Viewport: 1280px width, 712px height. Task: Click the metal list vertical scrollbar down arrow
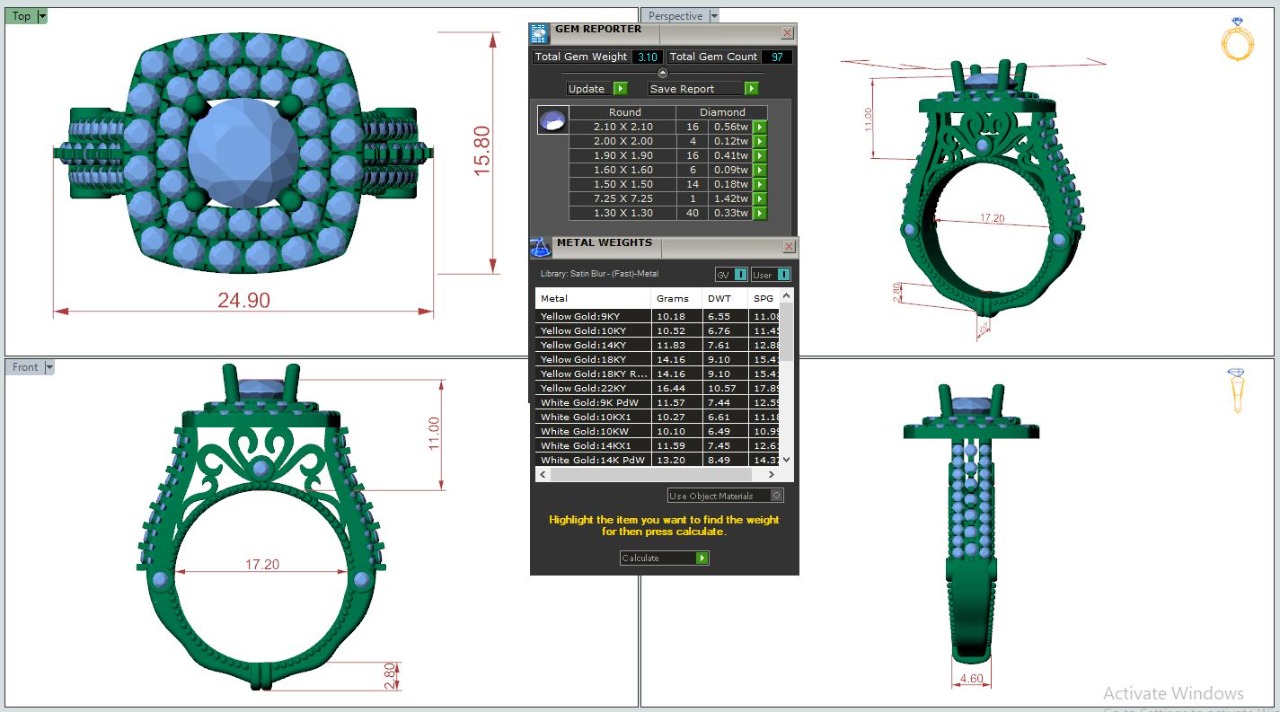pos(786,459)
